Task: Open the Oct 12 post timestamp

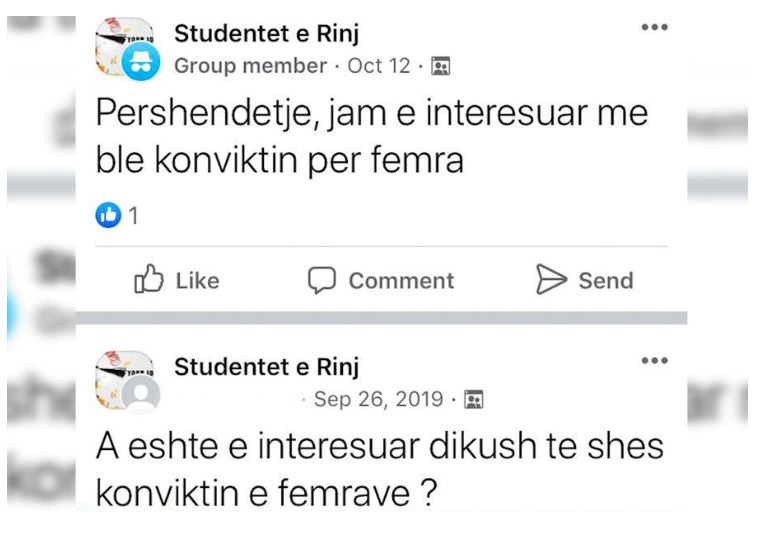Action: pyautogui.click(x=379, y=66)
